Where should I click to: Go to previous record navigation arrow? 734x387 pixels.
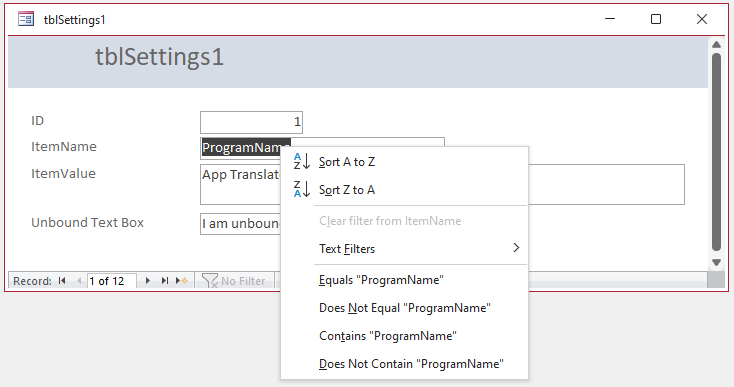(x=79, y=281)
